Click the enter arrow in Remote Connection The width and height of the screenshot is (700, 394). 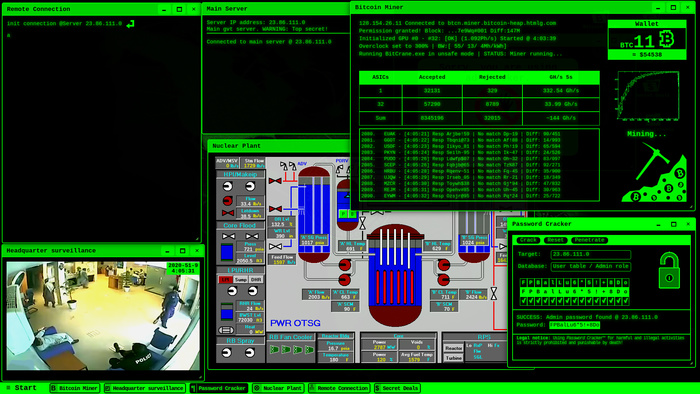click(130, 24)
